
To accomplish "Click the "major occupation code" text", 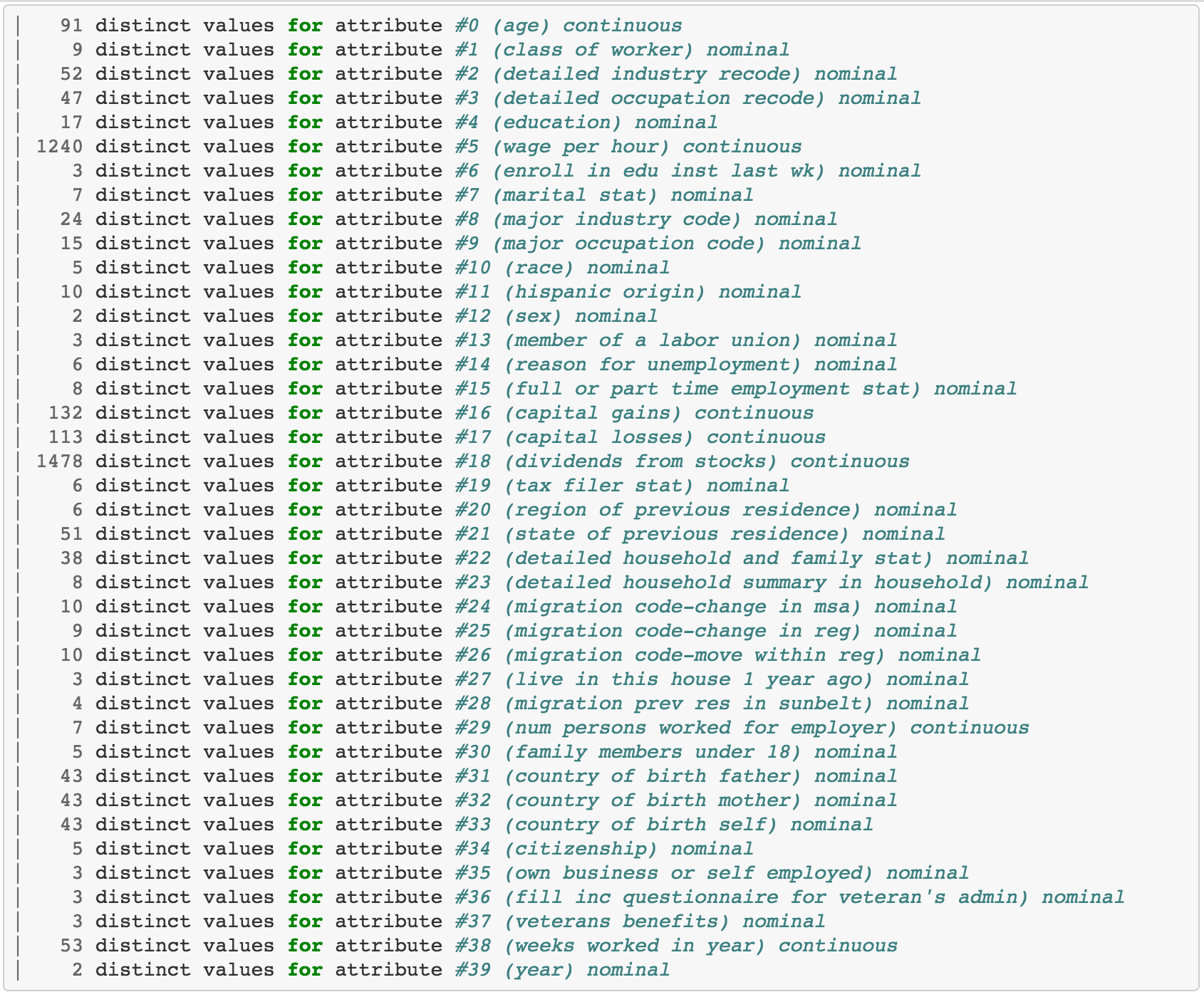I will pyautogui.click(x=628, y=244).
